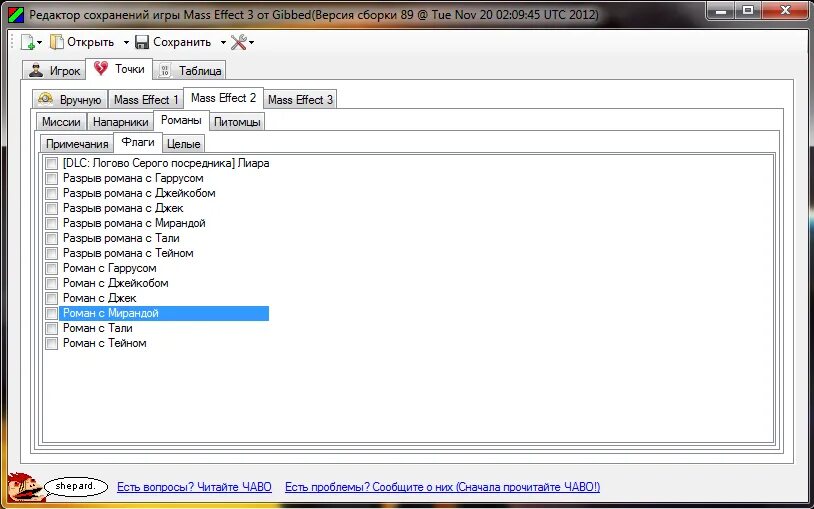Expand the Открыть dropdown arrow
814x509 pixels.
[126, 43]
